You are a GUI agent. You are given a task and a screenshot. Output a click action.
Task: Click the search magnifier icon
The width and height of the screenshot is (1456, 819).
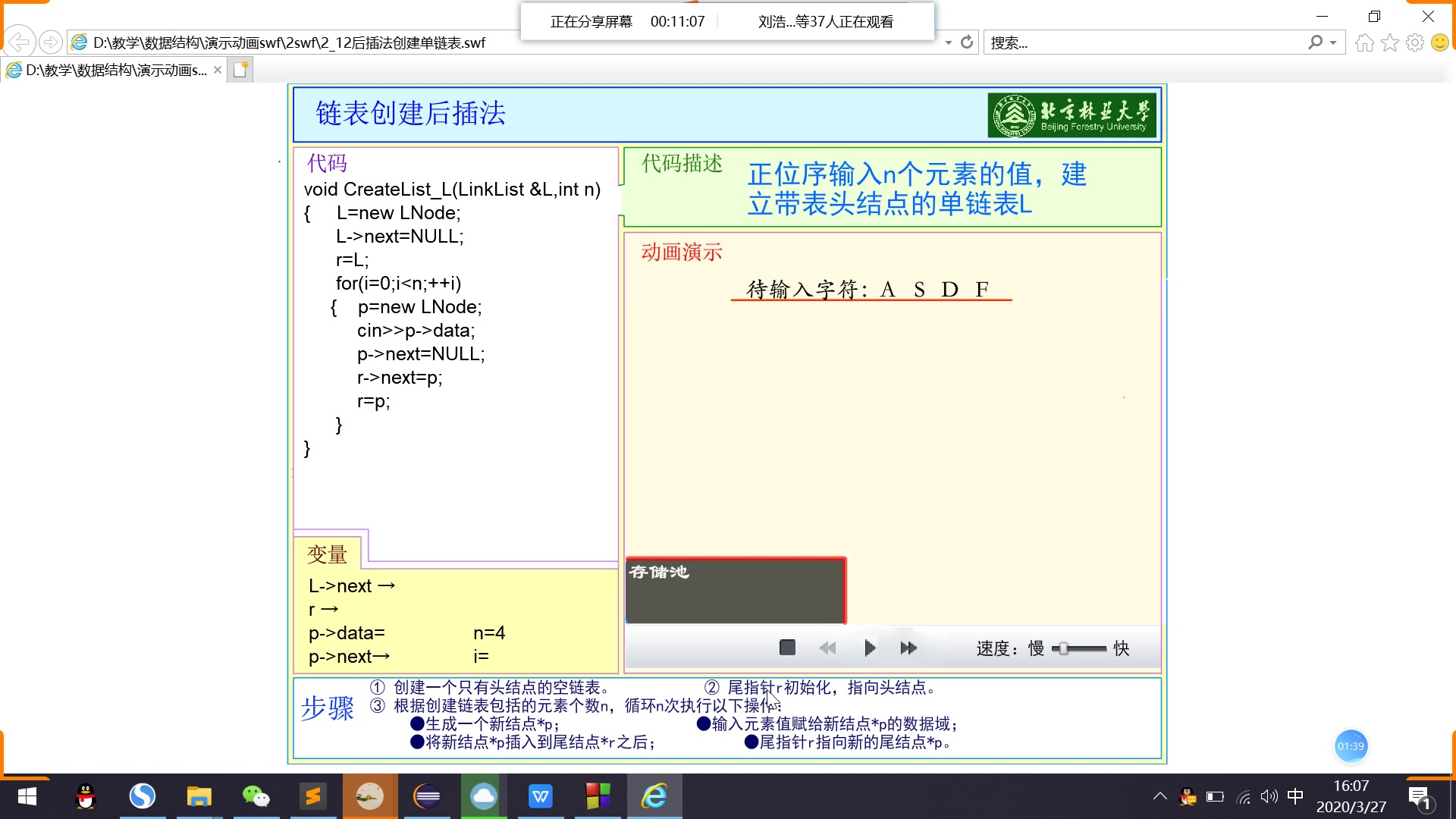coord(1315,42)
